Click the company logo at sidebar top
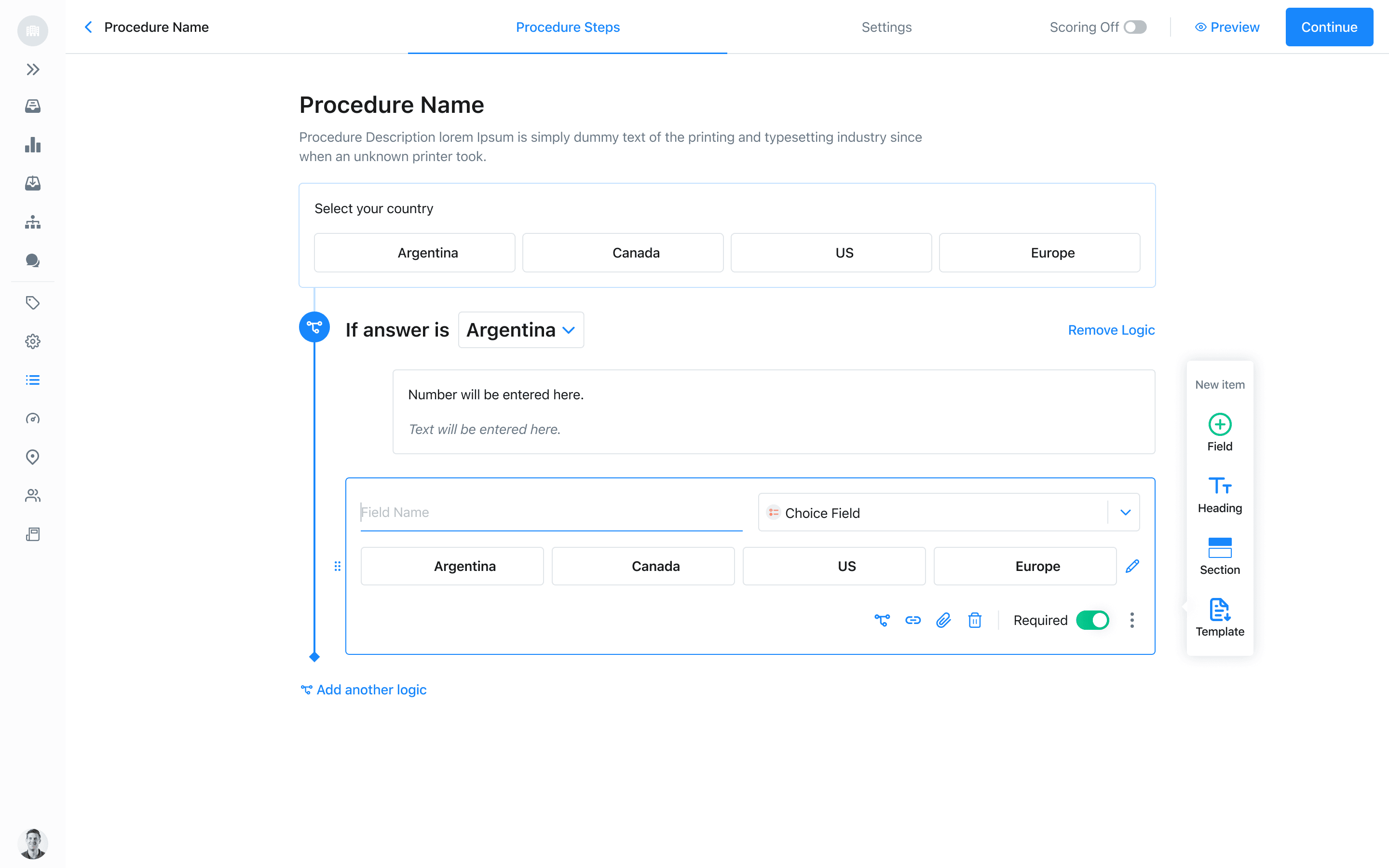1389x868 pixels. (x=33, y=30)
